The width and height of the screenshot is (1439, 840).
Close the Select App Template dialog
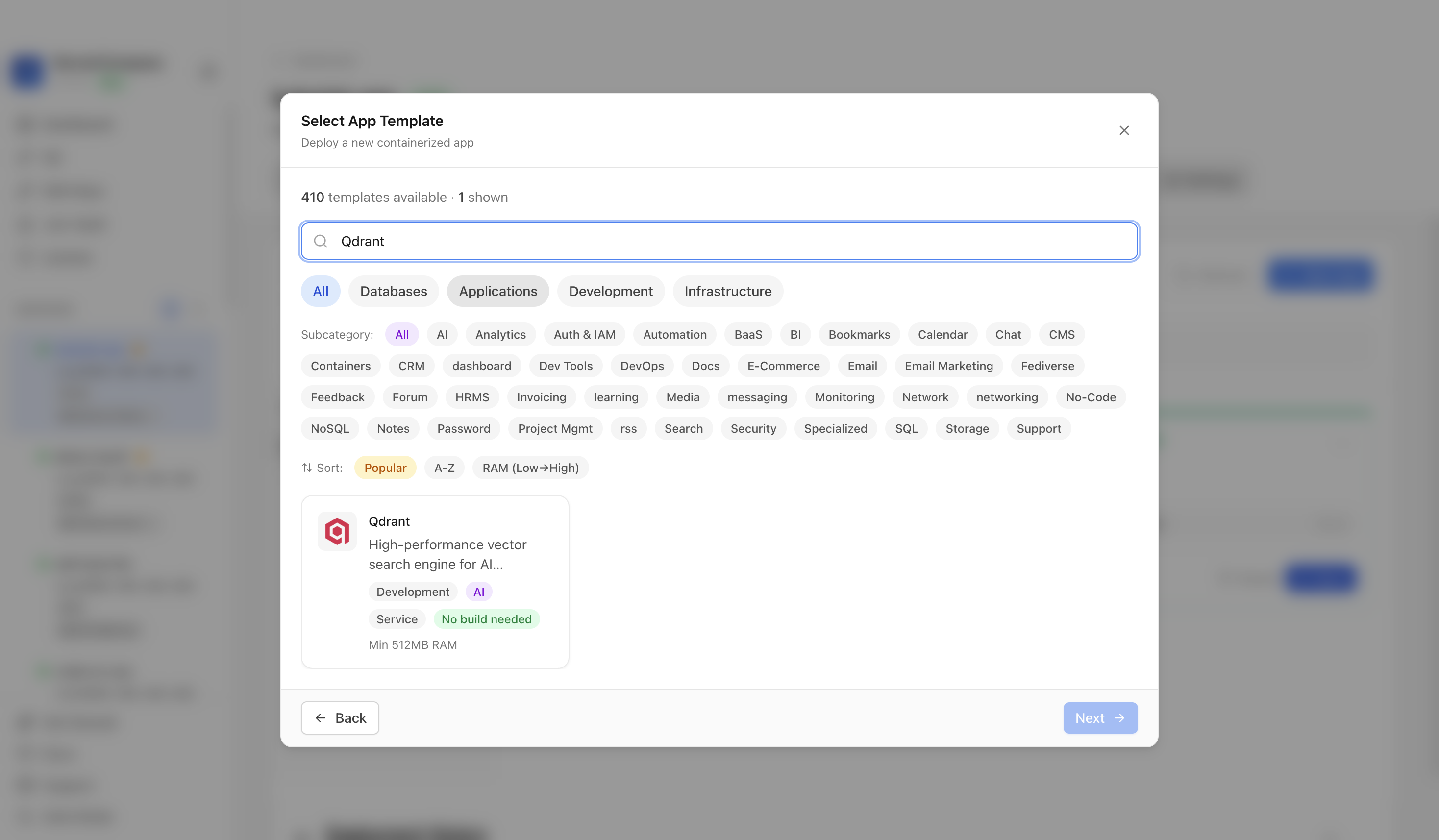pos(1124,130)
